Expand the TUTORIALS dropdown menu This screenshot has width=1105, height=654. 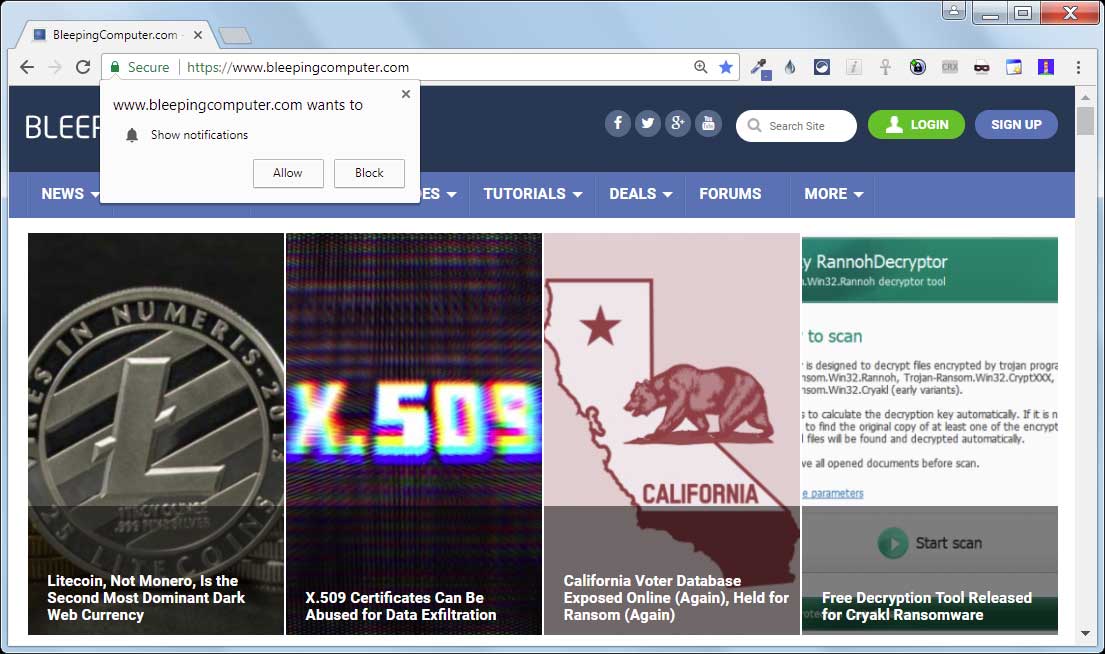coord(533,194)
